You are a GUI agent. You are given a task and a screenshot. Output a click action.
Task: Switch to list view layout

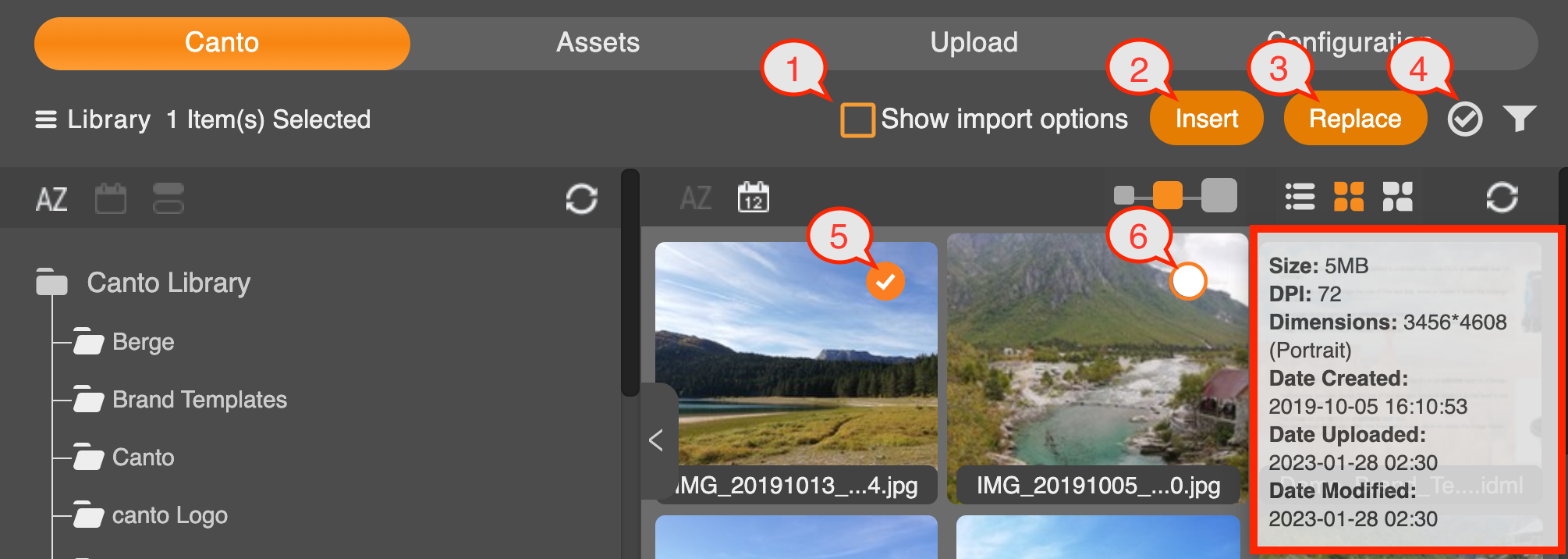tap(1300, 197)
